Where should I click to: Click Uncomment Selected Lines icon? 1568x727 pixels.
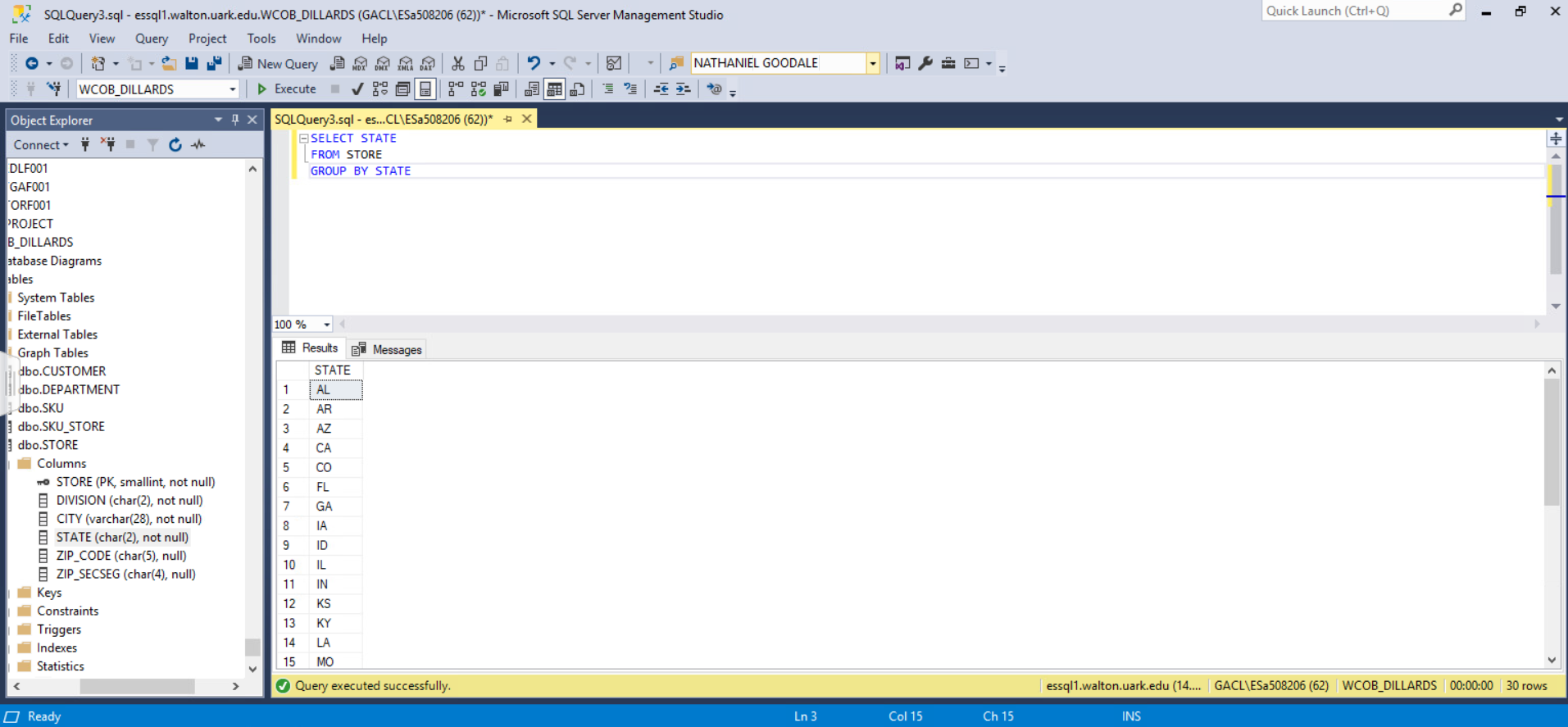(630, 89)
